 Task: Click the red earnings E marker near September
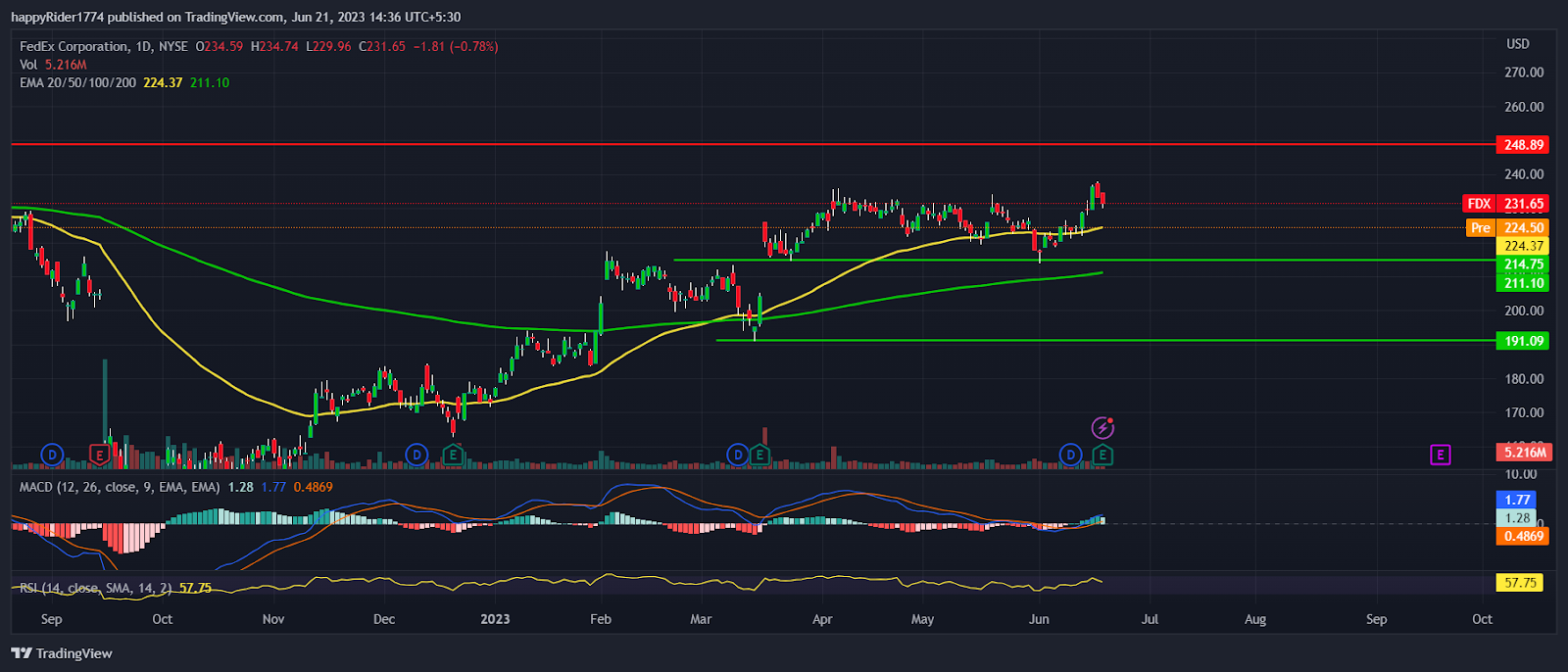point(99,455)
